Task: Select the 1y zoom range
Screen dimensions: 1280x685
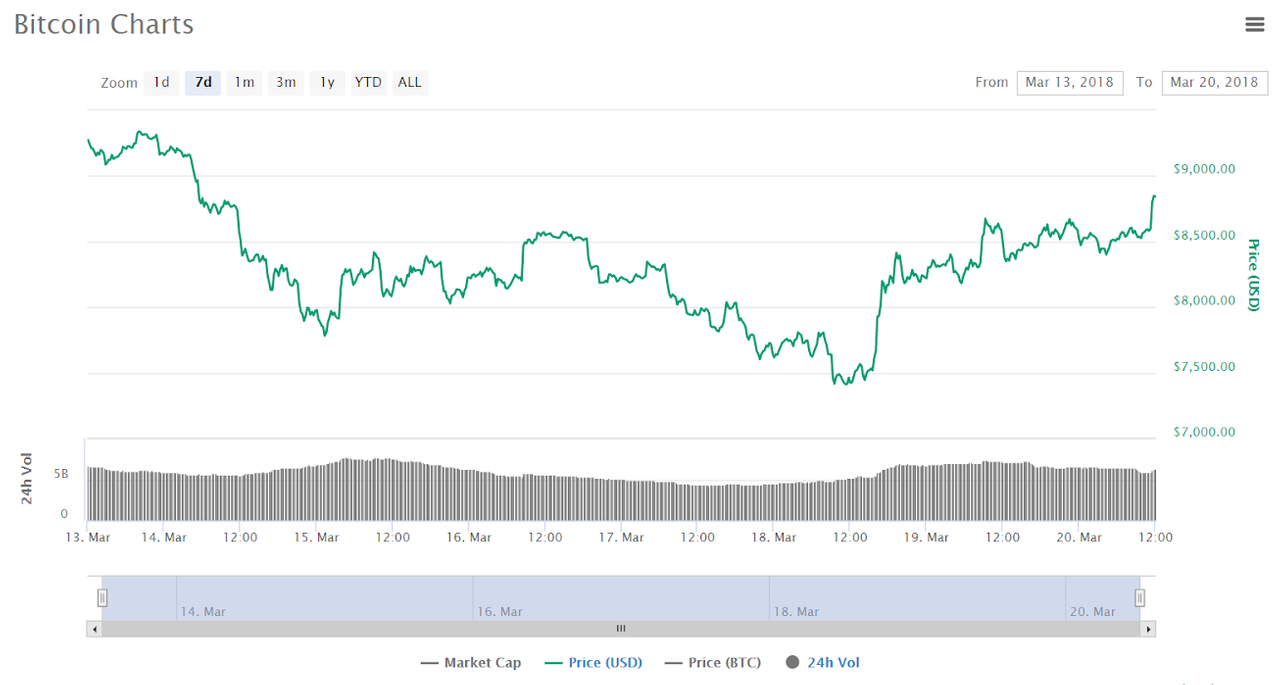Action: tap(327, 82)
